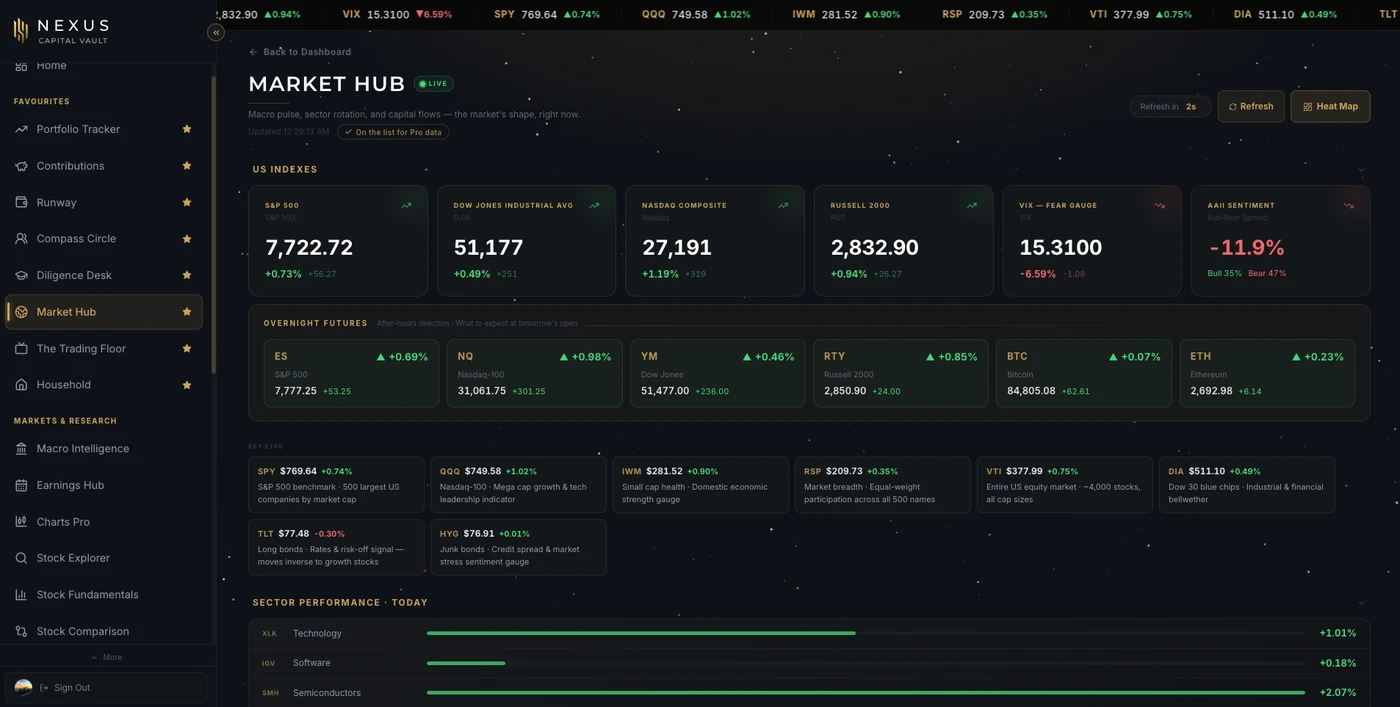Click the Stock Fundamentals bar chart icon
This screenshot has height=707, width=1400.
21,595
